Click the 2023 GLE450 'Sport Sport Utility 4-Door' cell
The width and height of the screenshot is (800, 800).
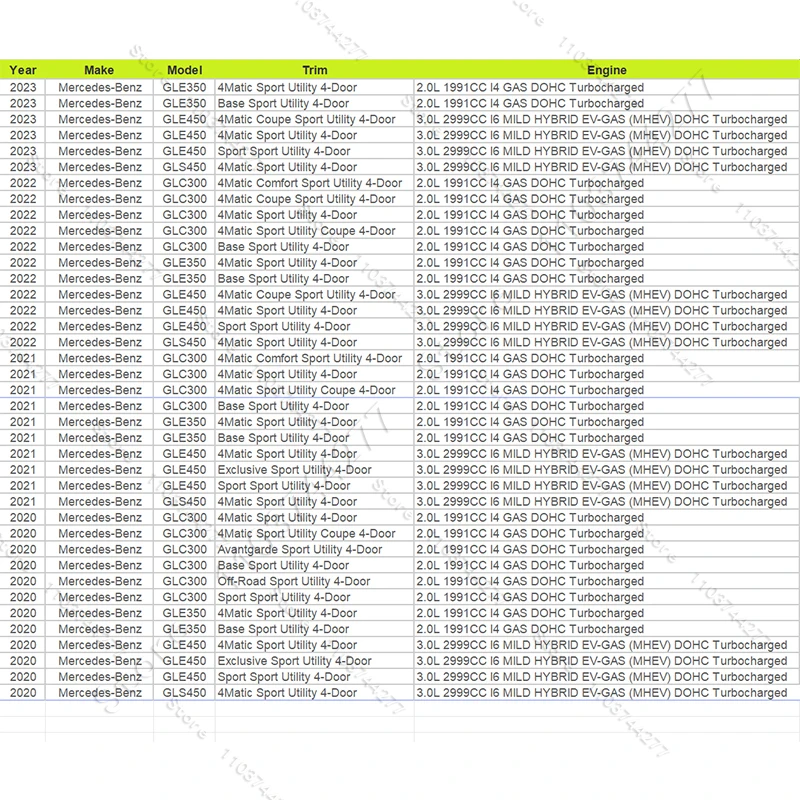pos(314,151)
